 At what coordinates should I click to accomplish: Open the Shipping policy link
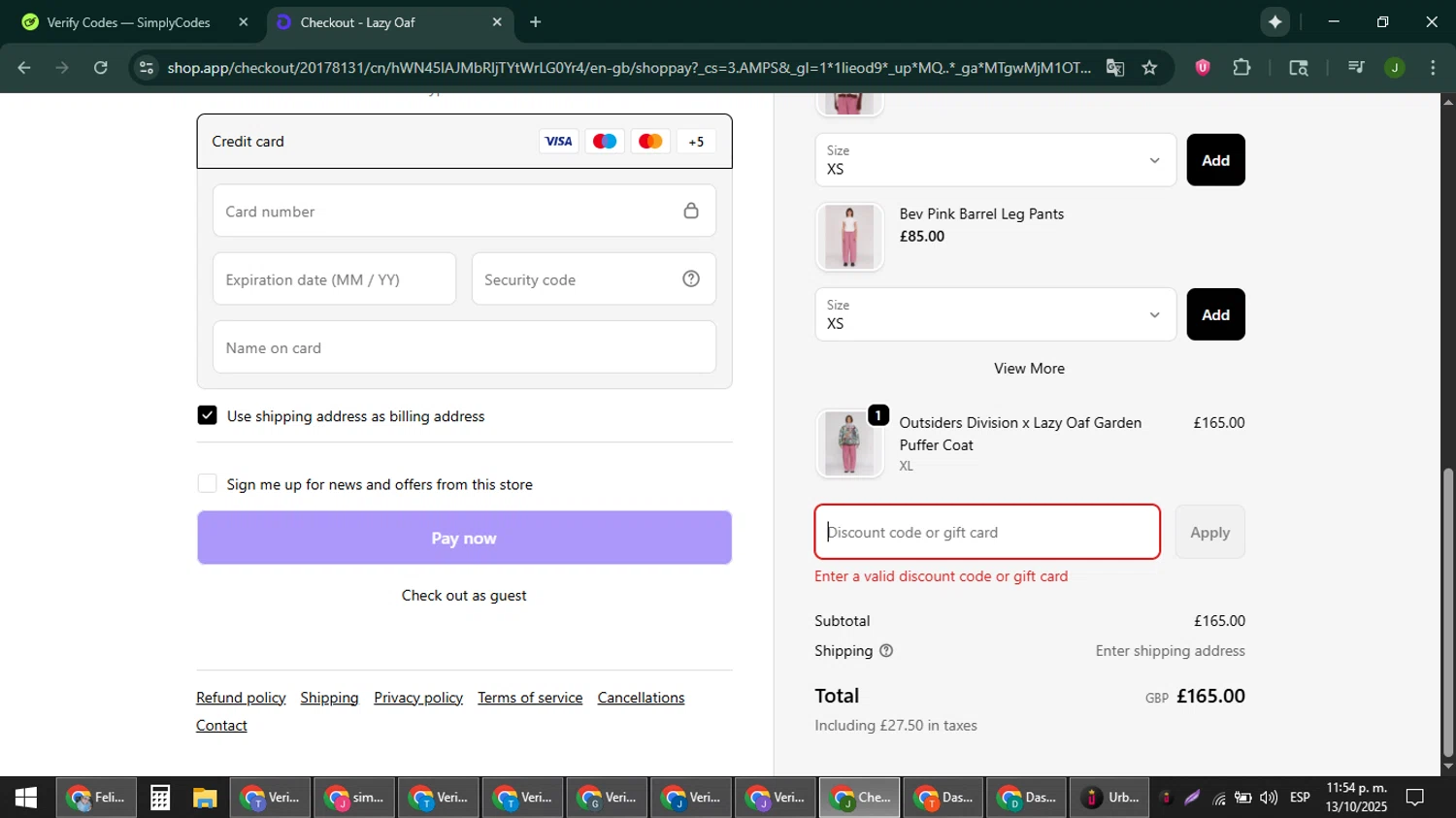[x=329, y=698]
